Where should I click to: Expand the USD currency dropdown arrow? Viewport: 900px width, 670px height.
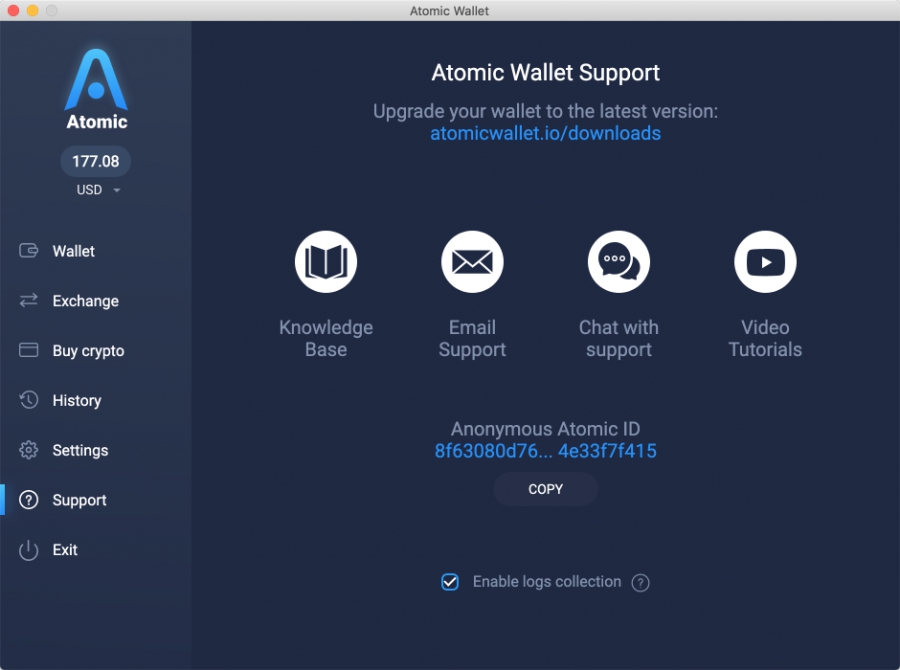[x=117, y=190]
